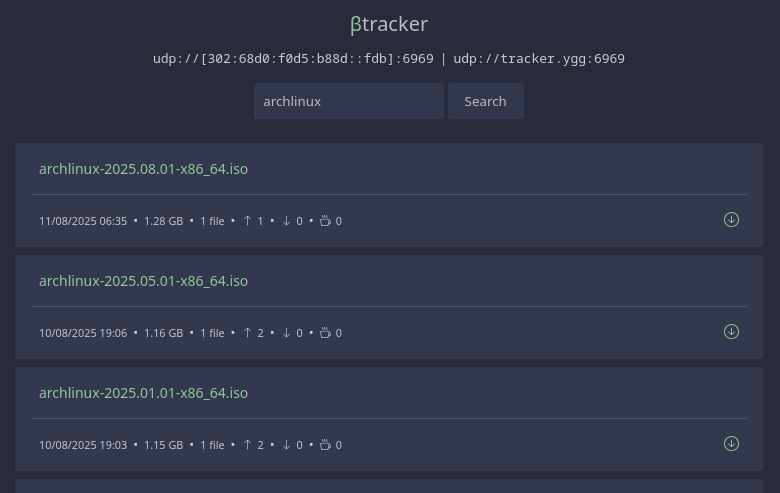Click the date 10/08/2025 19:06

click(83, 333)
